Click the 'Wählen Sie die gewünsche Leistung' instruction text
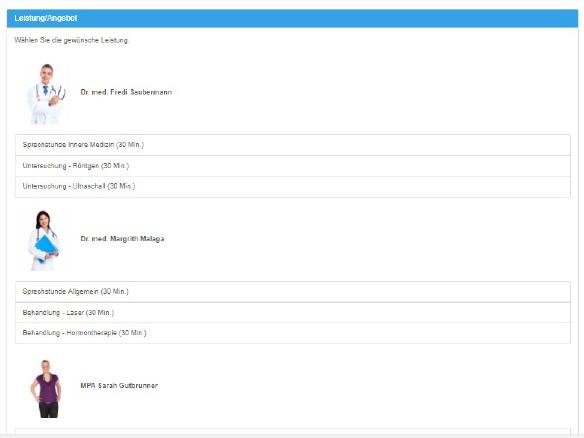Image resolution: width=584 pixels, height=438 pixels. (x=71, y=40)
